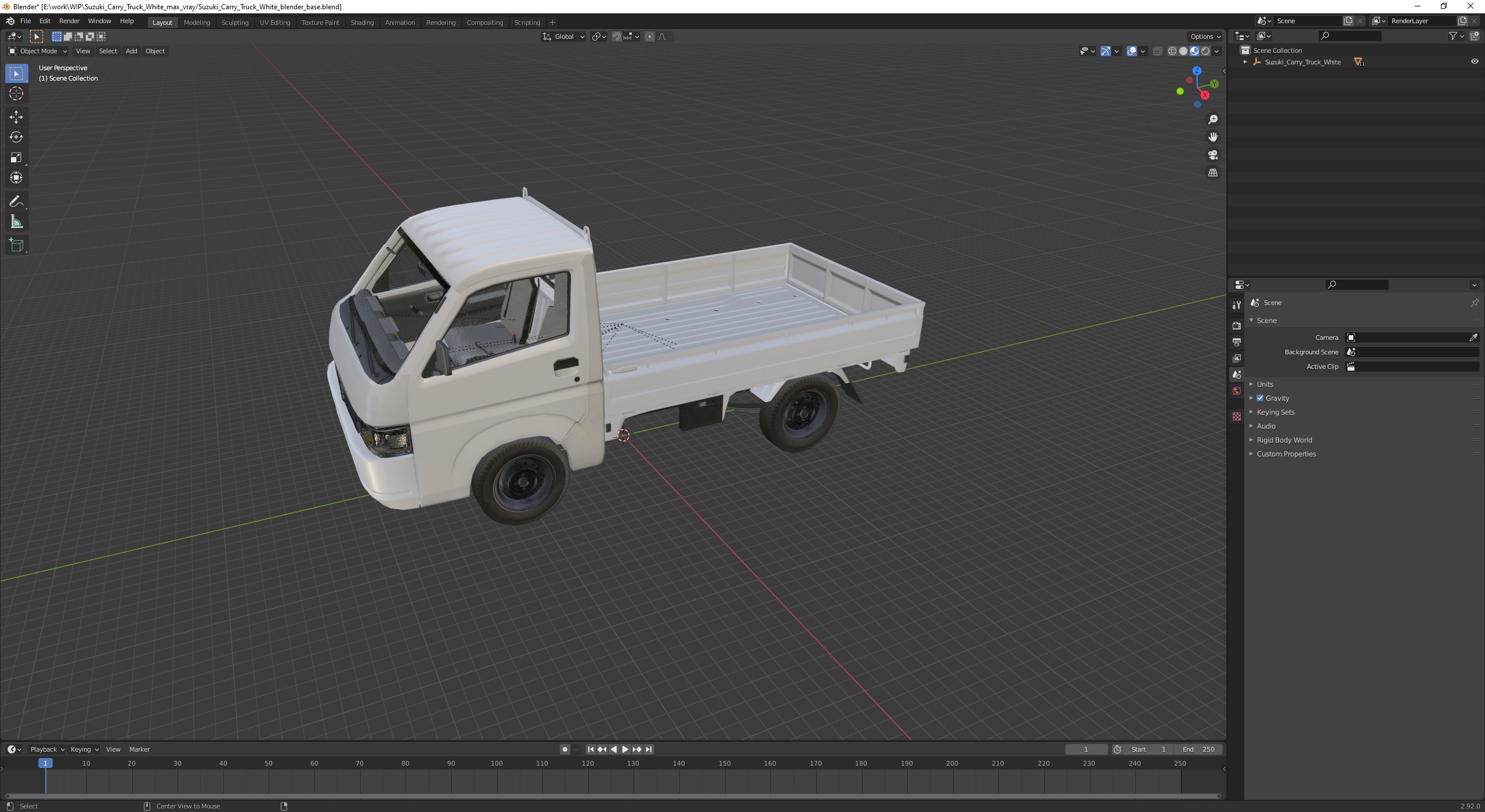Expand Suzuki_Carry_Truck_White in outliner
This screenshot has height=812, width=1485.
1245,61
